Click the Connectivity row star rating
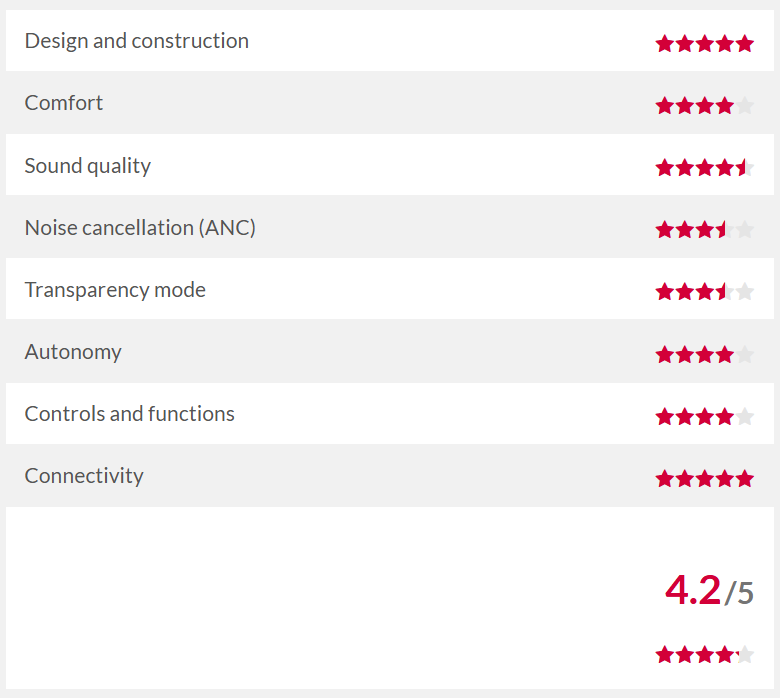The width and height of the screenshot is (780, 698). click(x=704, y=478)
